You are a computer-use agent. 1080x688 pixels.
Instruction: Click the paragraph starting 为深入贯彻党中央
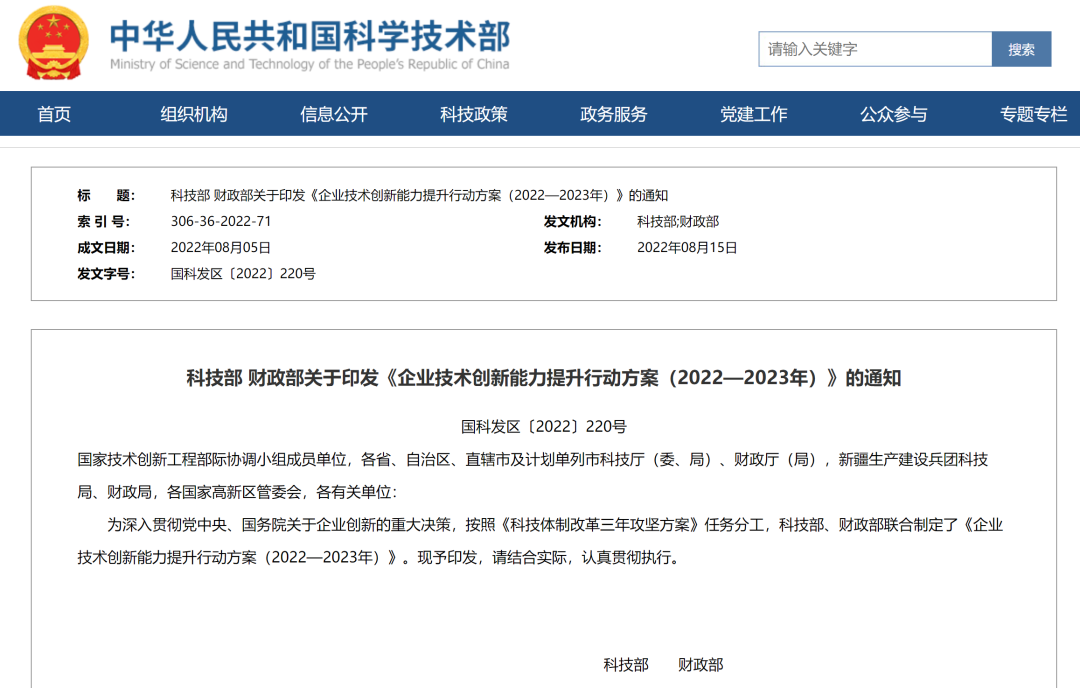coord(540,541)
